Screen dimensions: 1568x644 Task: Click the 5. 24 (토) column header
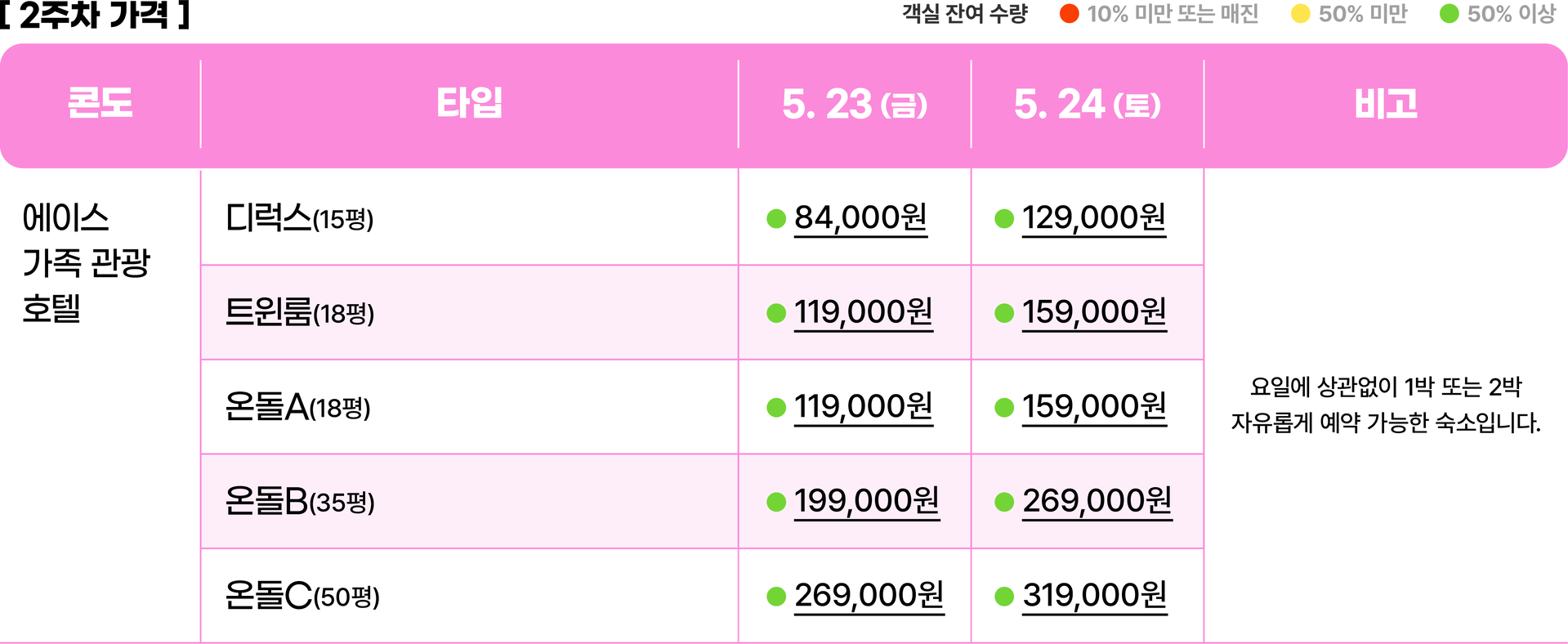point(1088,105)
